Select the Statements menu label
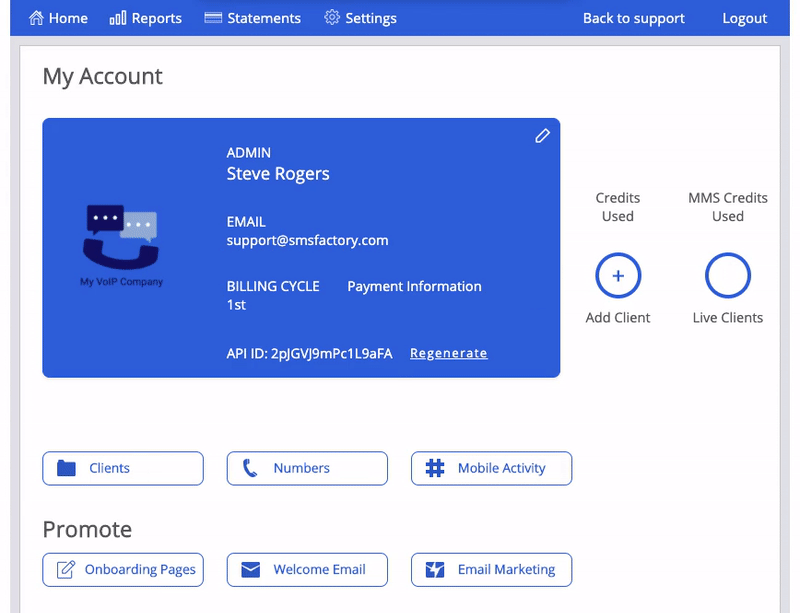 [264, 18]
